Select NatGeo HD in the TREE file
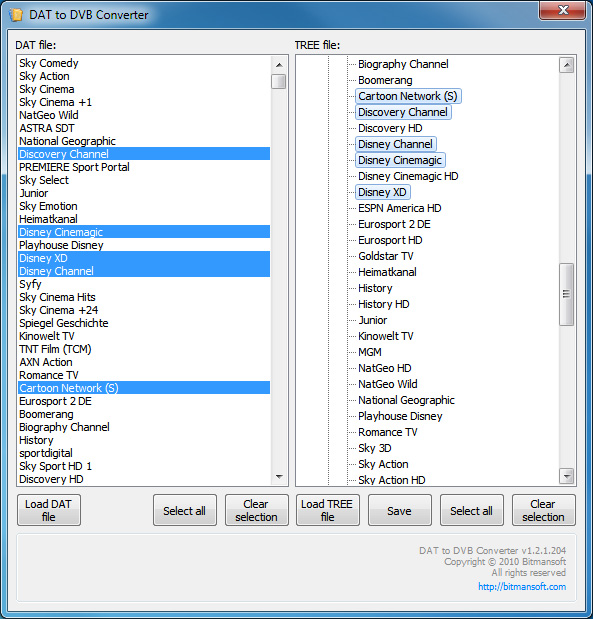Viewport: 593px width, 619px height. click(x=385, y=368)
